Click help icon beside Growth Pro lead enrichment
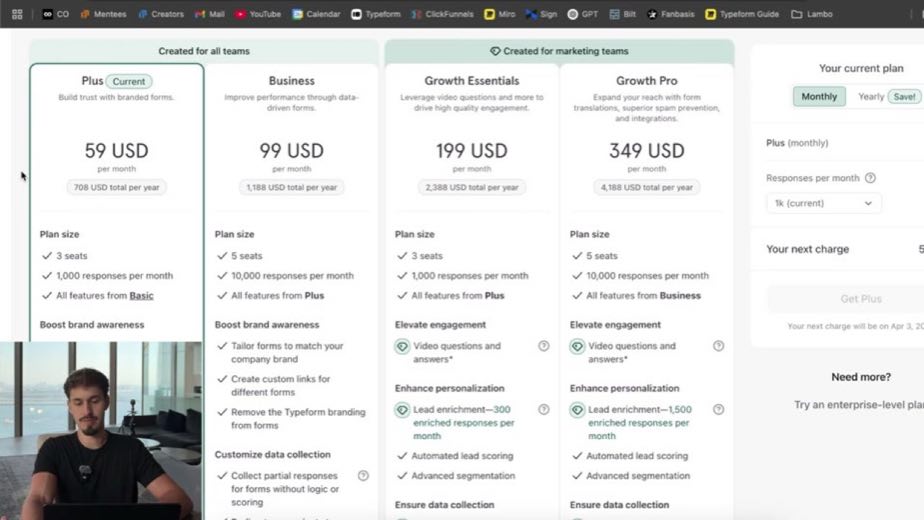Screen dimensions: 924x520 pos(718,410)
